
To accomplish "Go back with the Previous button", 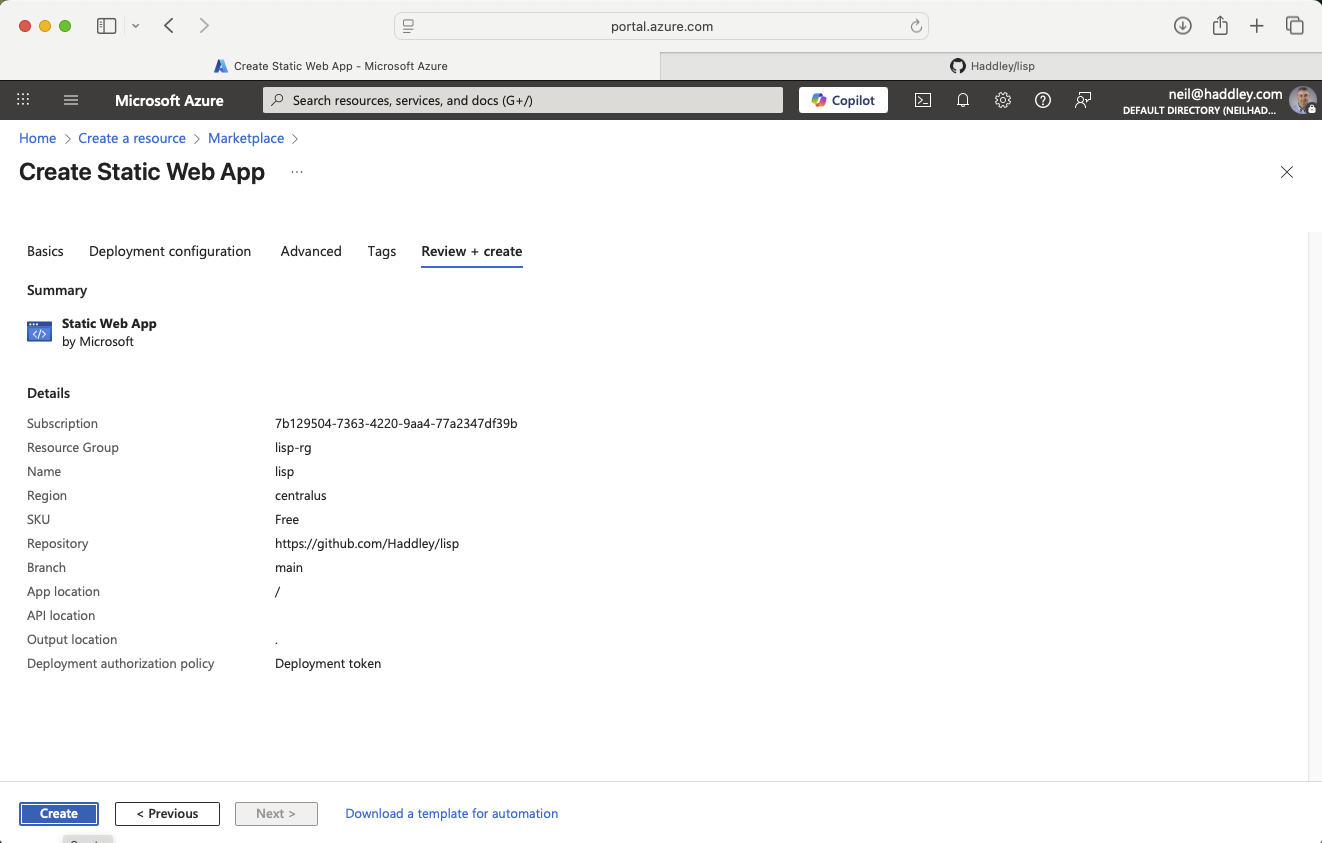I will pos(168,814).
